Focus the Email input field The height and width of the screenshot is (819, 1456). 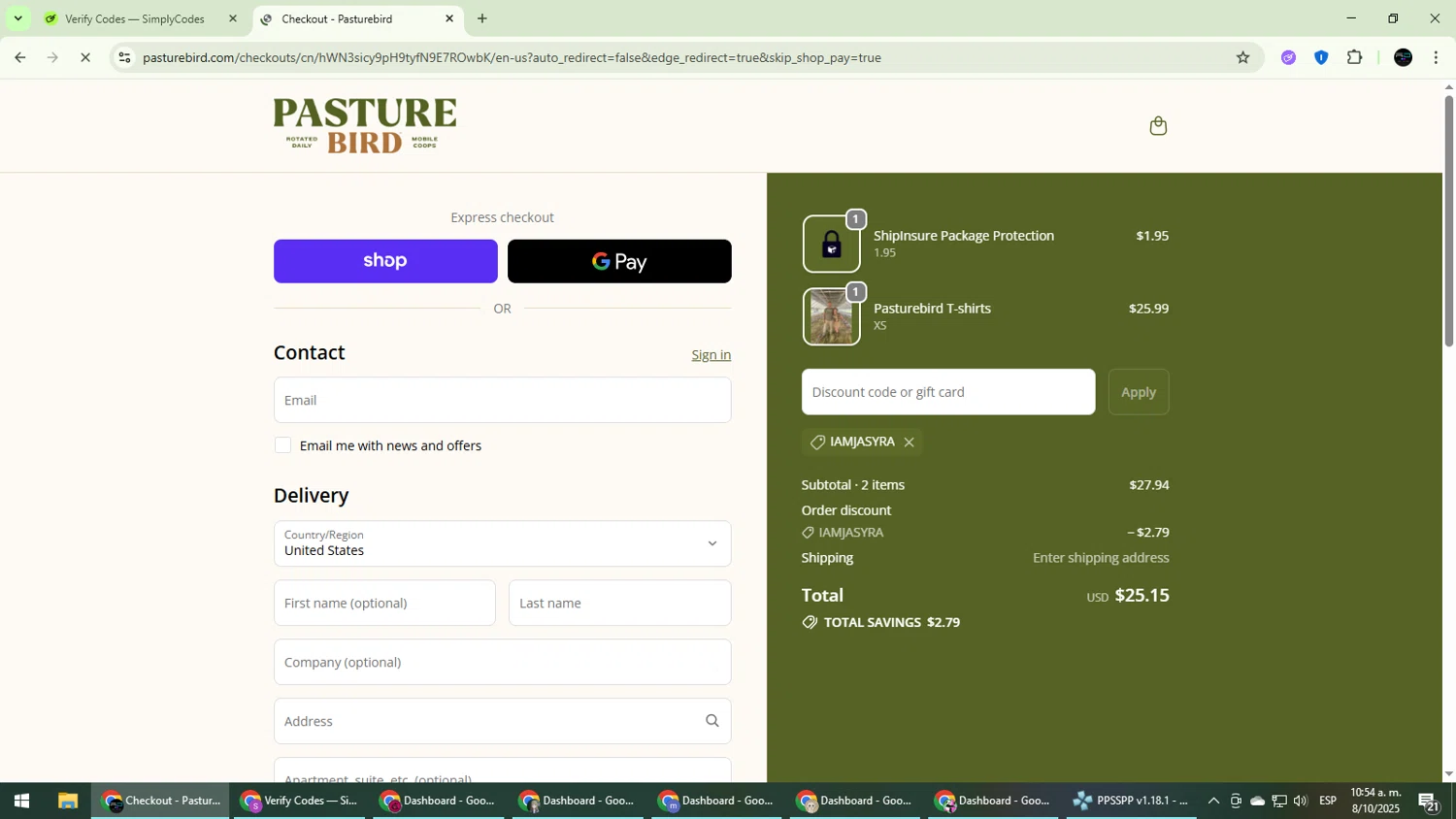502,400
